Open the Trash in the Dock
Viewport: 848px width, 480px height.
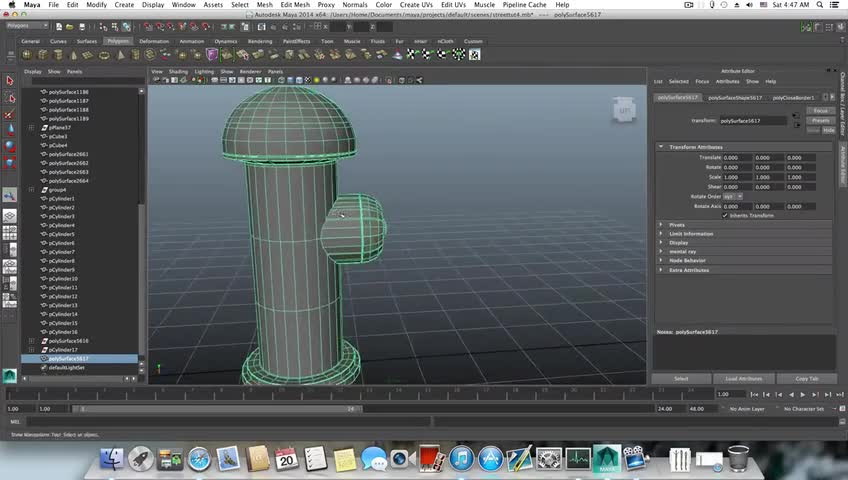[738, 459]
